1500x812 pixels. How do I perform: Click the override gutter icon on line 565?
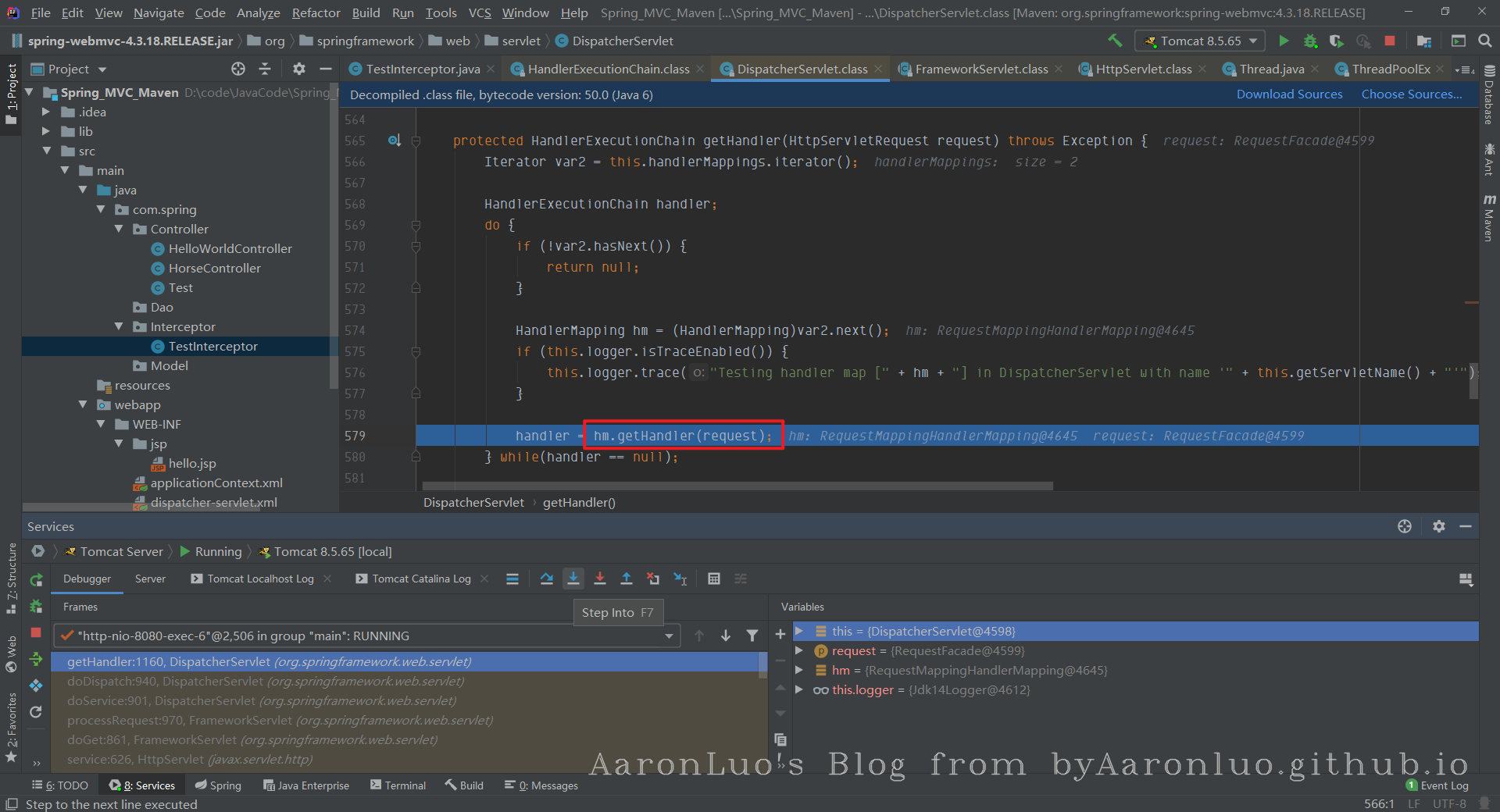coord(395,141)
